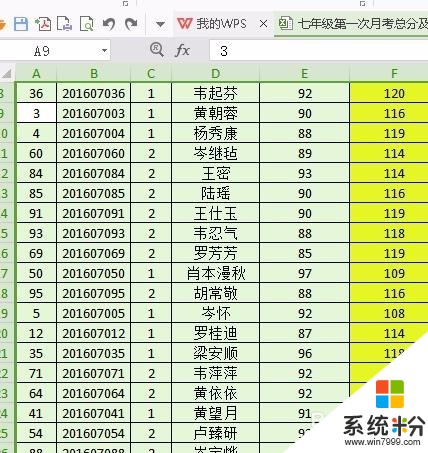
Task: Click cell containing 201607036
Action: pyautogui.click(x=94, y=93)
